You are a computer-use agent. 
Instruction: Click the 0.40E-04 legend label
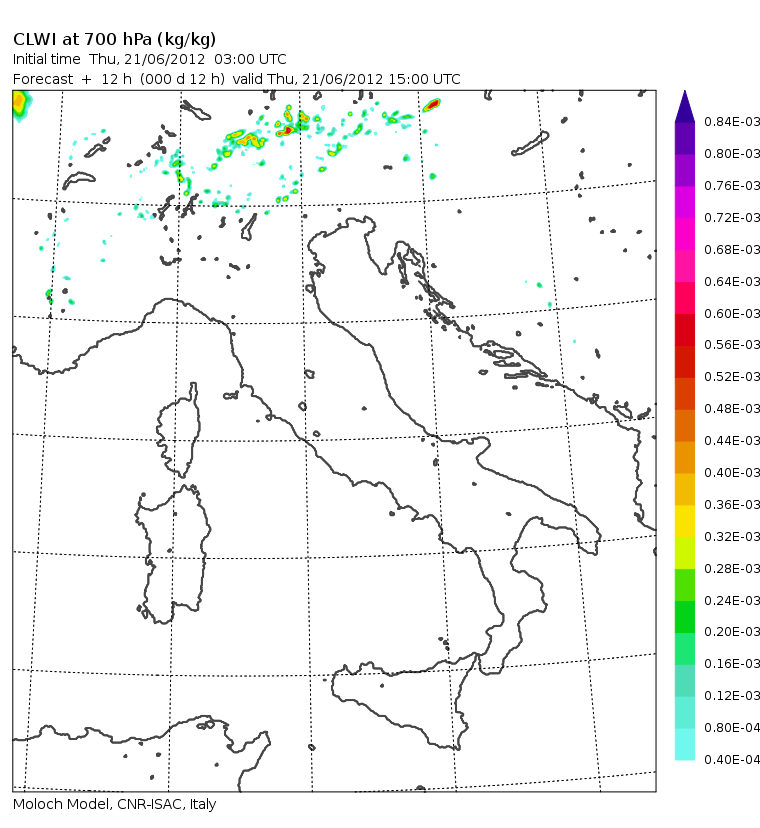coord(732,759)
